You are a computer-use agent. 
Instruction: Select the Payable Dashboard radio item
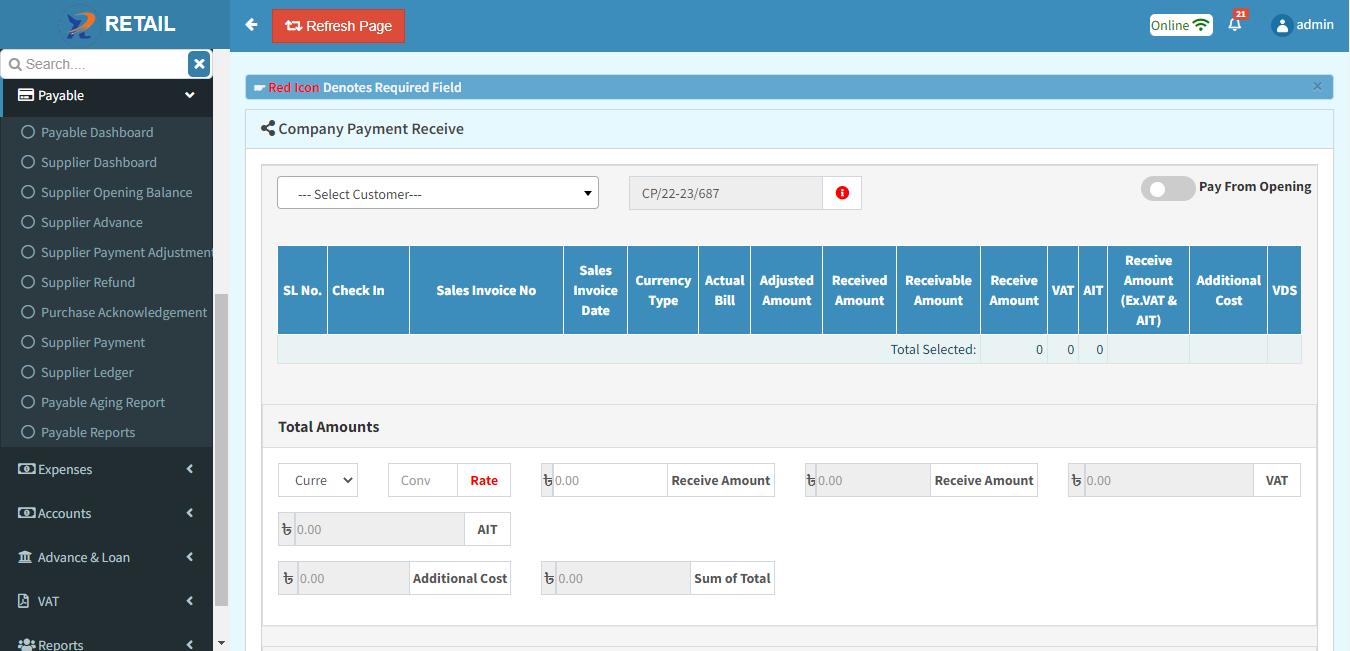[28, 132]
